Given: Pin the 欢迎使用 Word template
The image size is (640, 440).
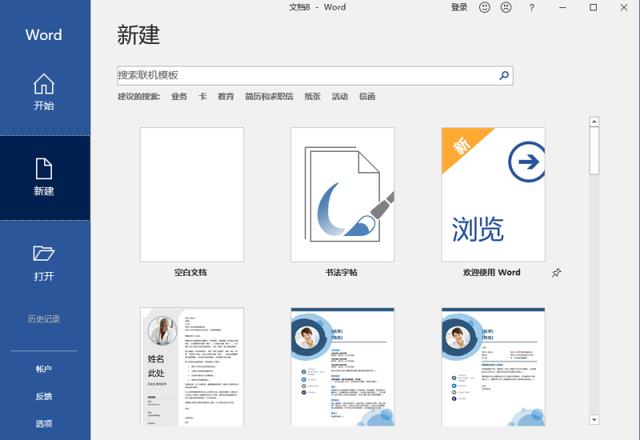Looking at the screenshot, I should pos(556,273).
